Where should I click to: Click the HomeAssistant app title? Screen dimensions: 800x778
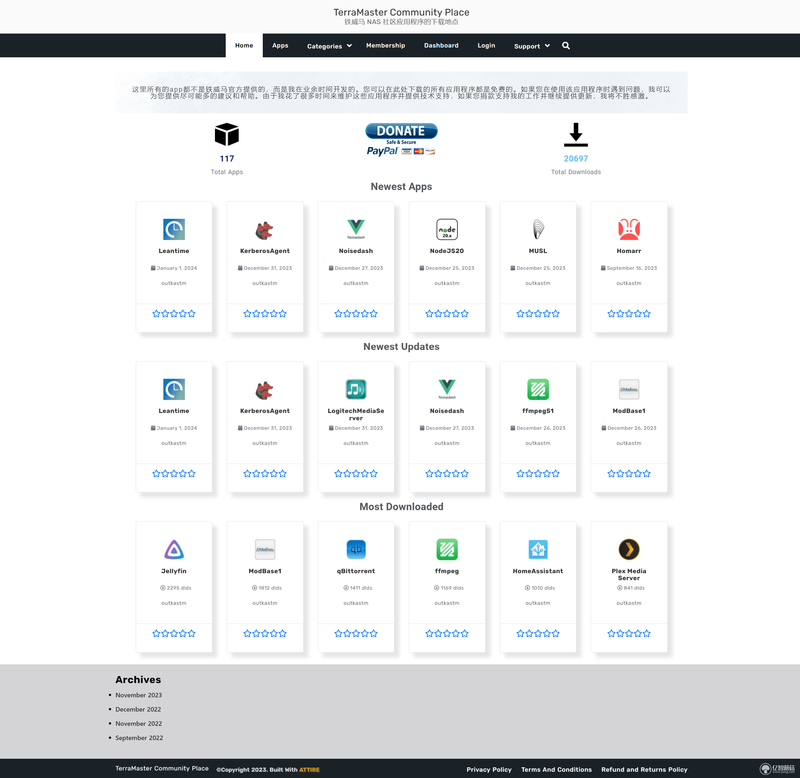(538, 571)
